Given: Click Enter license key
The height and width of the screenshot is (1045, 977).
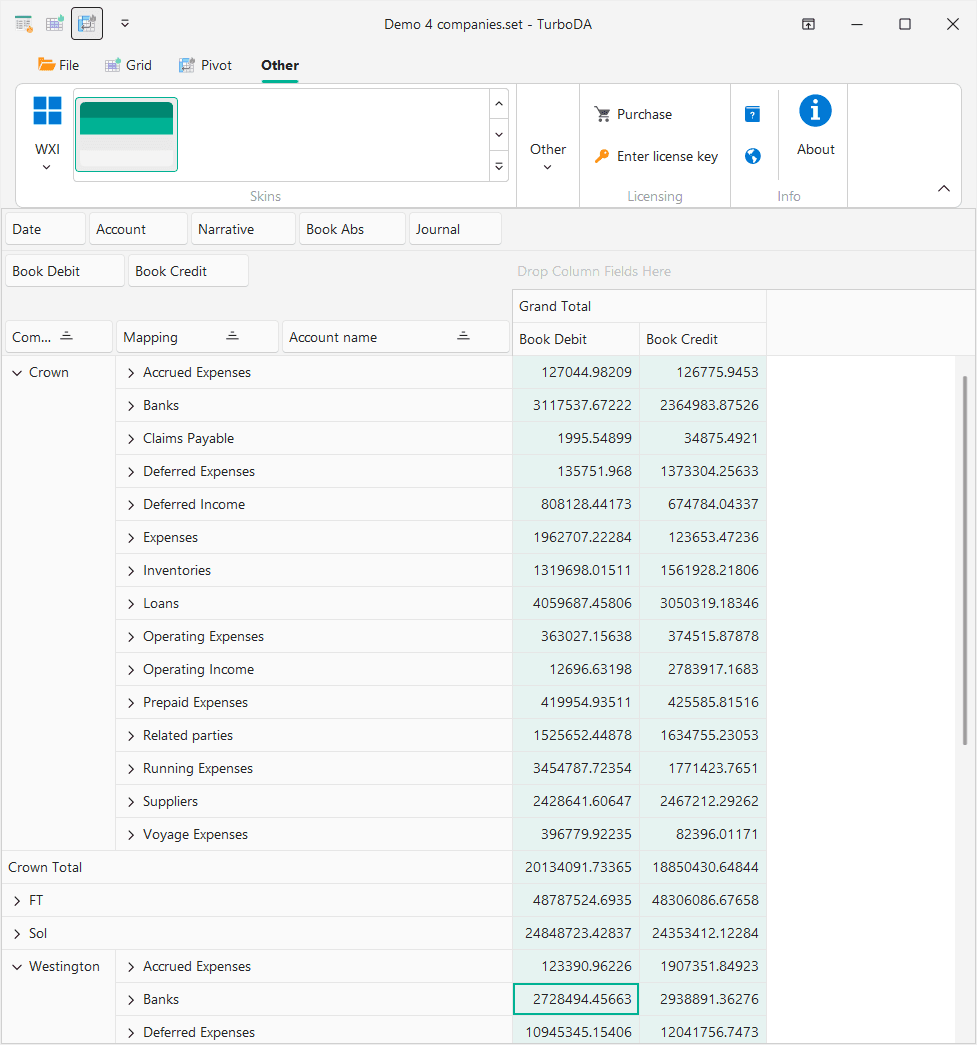Looking at the screenshot, I should click(x=656, y=157).
